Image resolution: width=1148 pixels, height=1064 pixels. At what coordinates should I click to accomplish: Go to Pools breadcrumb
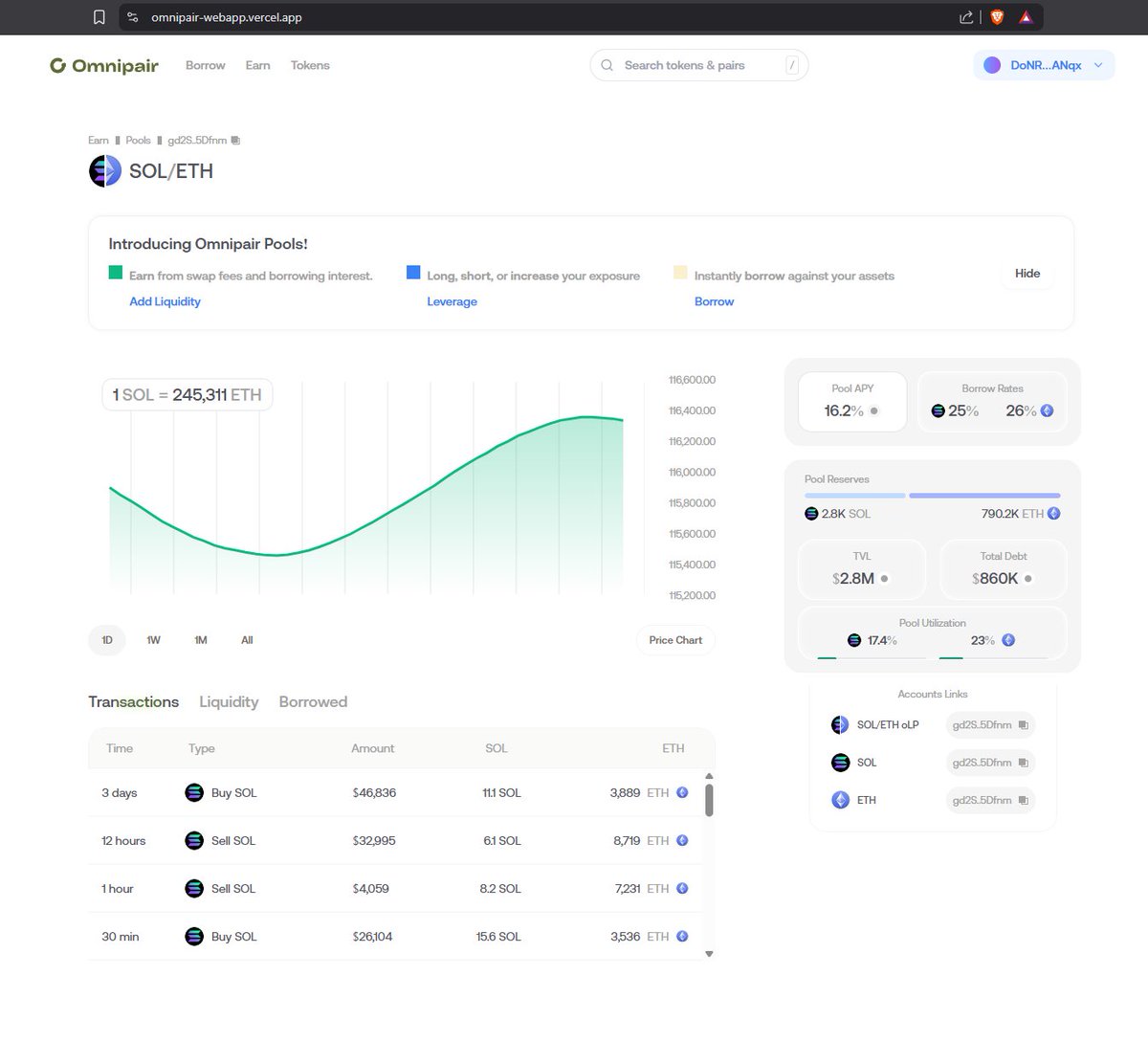[138, 140]
